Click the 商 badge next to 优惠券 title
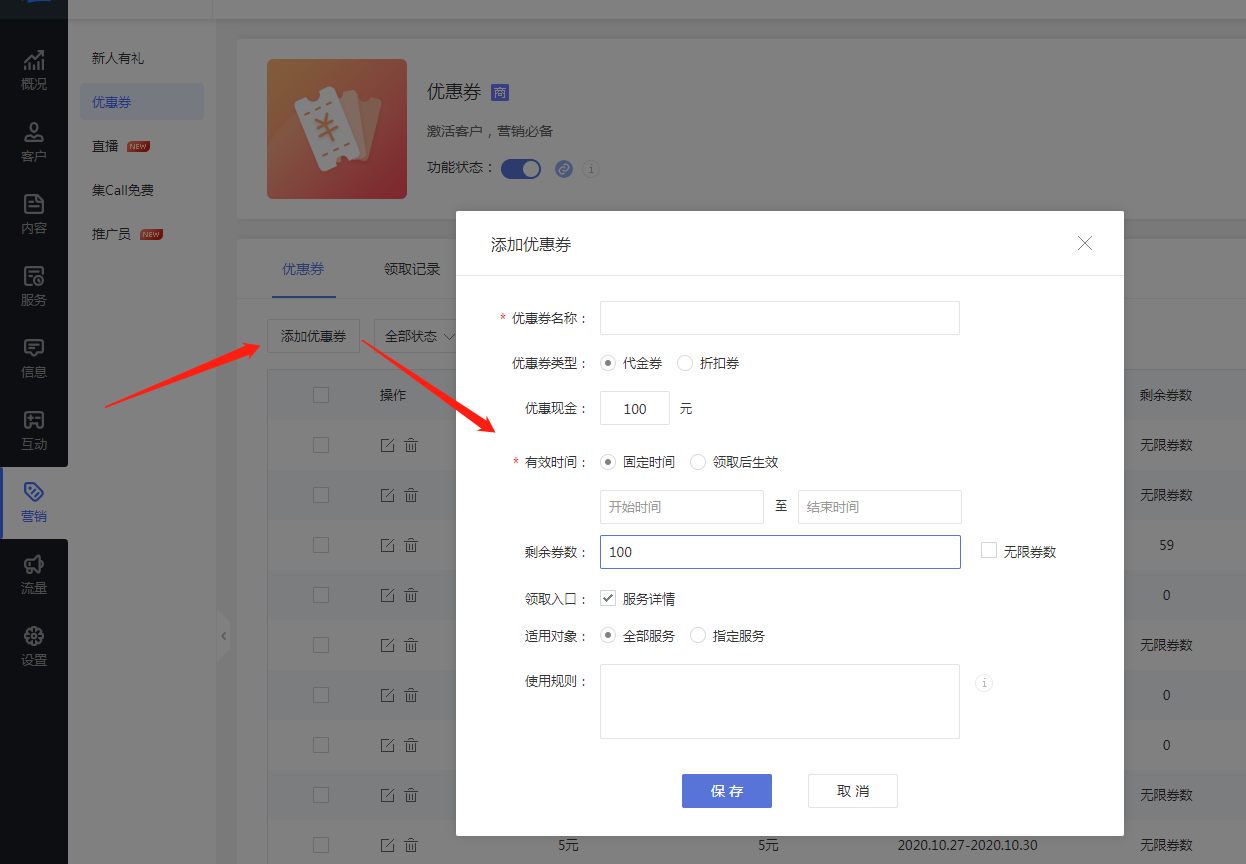Viewport: 1246px width, 864px height. [500, 92]
